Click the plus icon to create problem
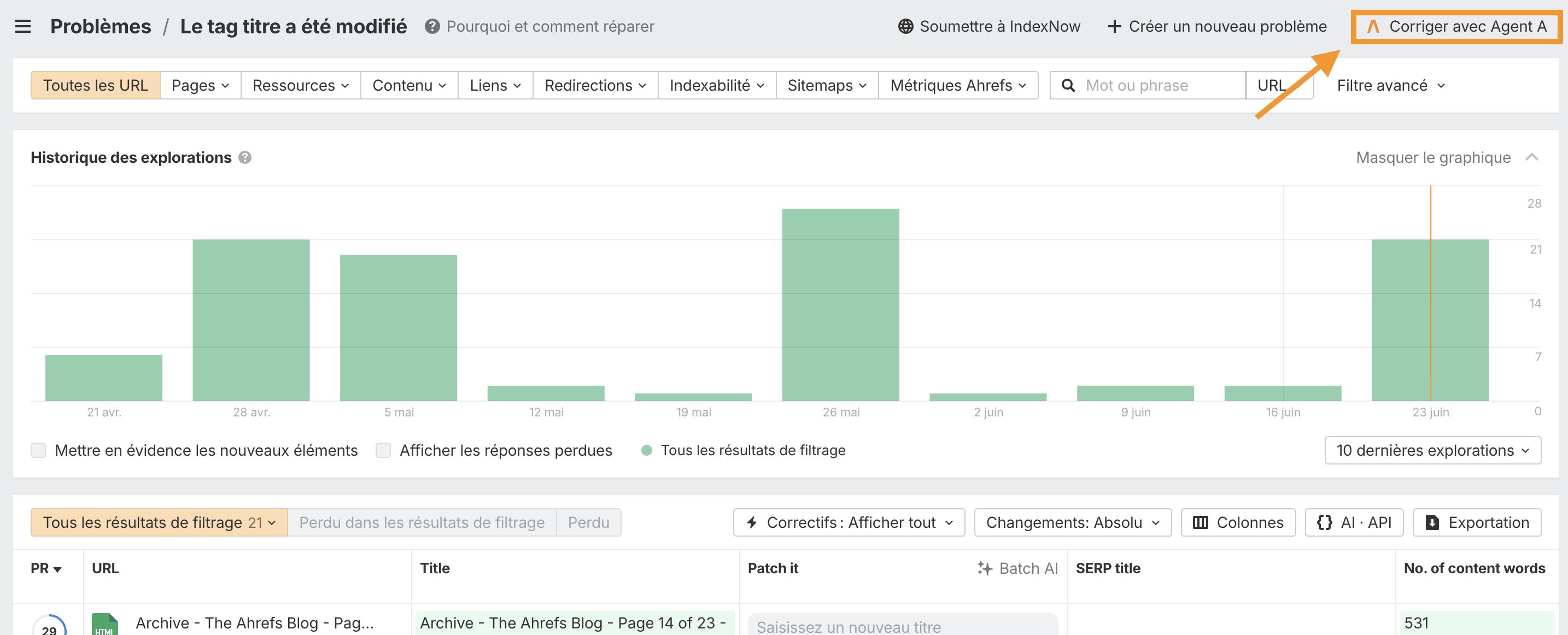Viewport: 1568px width, 635px height. point(1115,26)
